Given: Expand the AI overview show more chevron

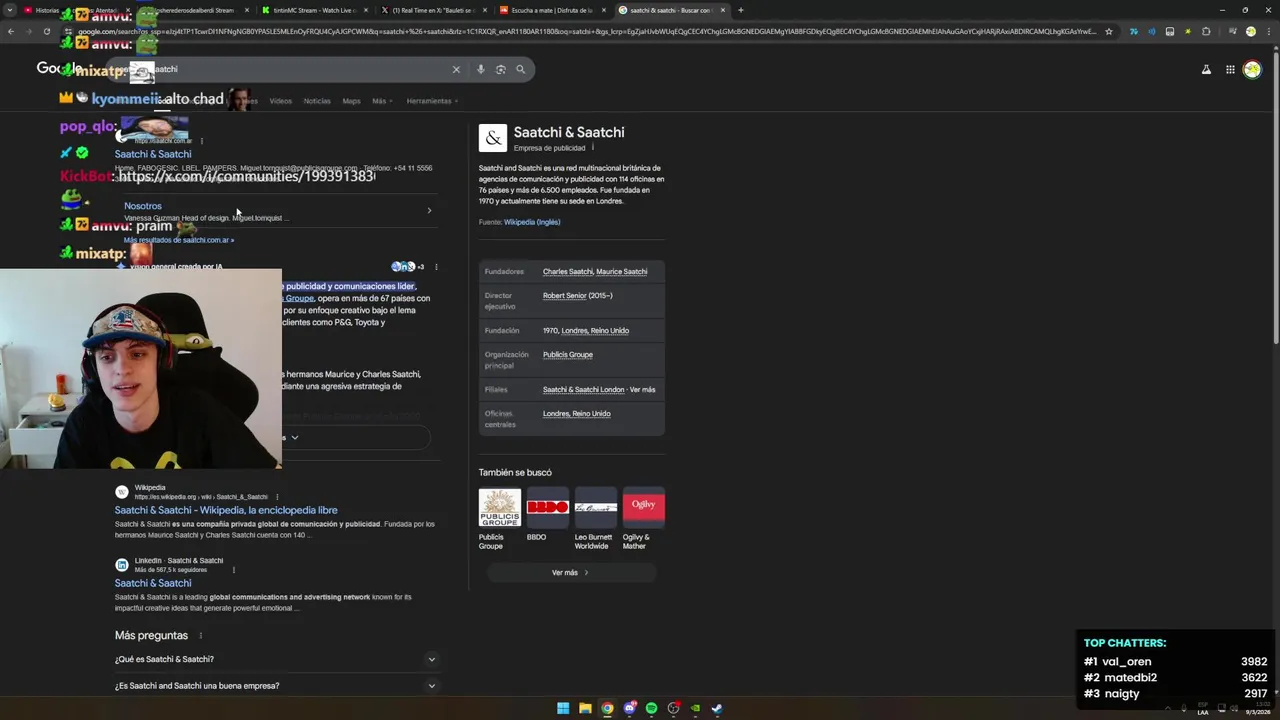Looking at the screenshot, I should pos(294,437).
